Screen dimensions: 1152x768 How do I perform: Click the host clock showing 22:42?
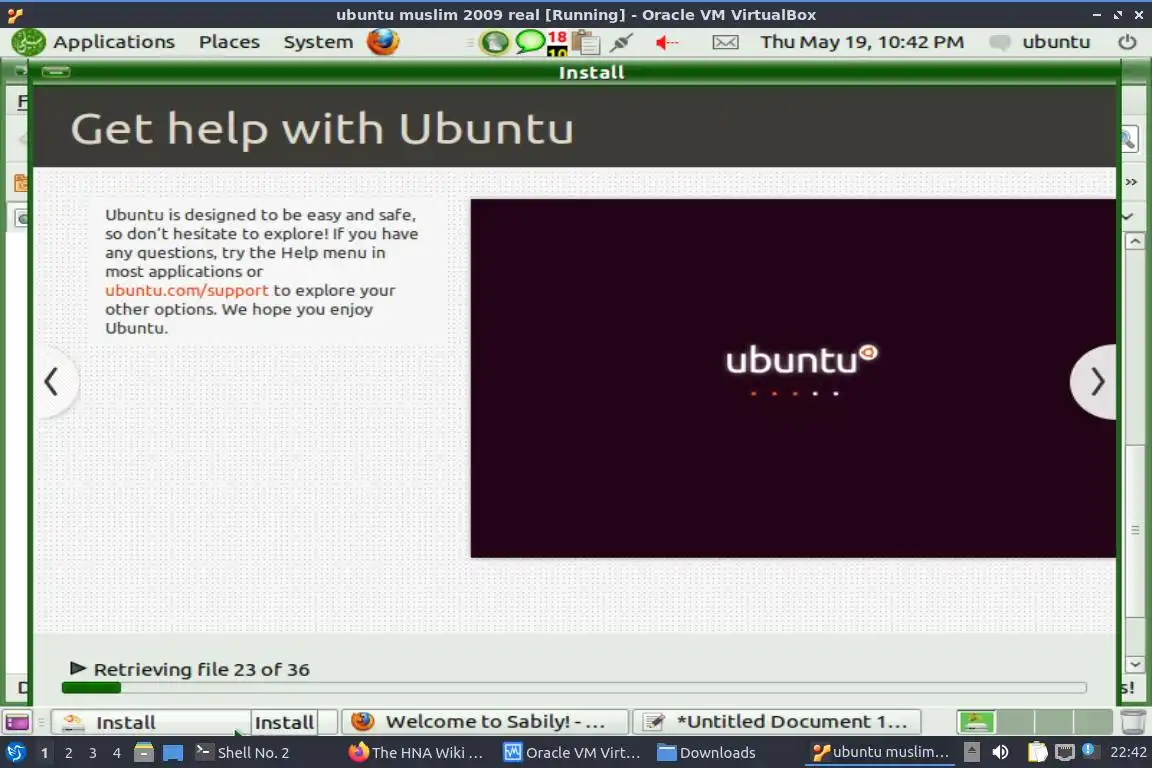pos(1128,752)
